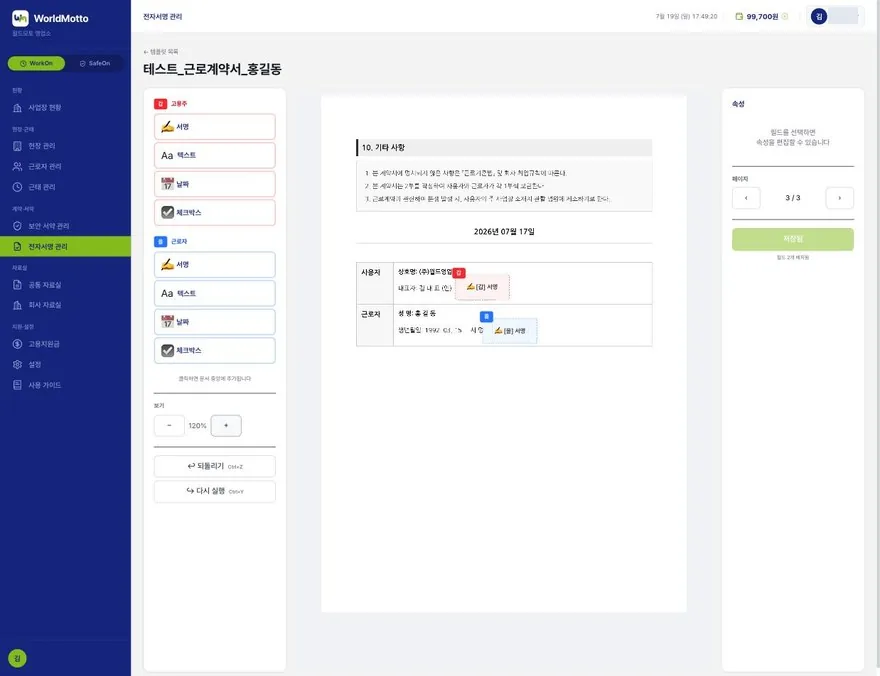Click the 120% zoom value
The width and height of the screenshot is (880, 676).
coord(198,426)
